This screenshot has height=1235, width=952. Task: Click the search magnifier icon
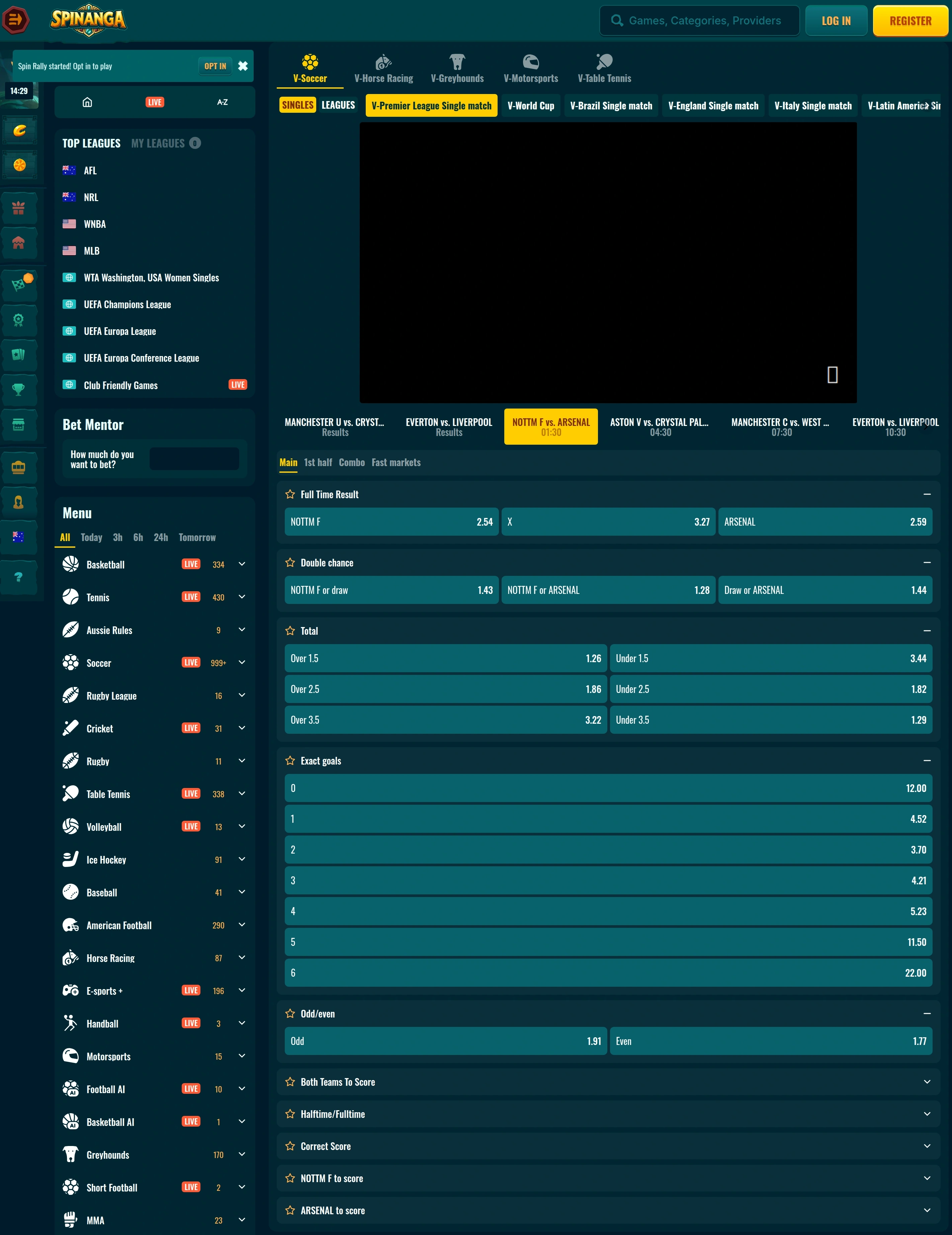coord(617,21)
